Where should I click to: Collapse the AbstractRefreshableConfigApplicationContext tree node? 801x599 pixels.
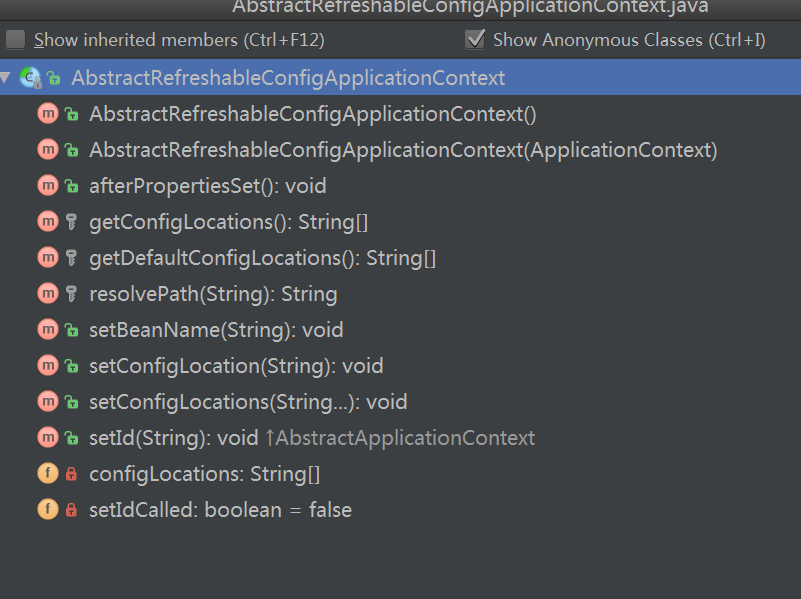(6, 78)
